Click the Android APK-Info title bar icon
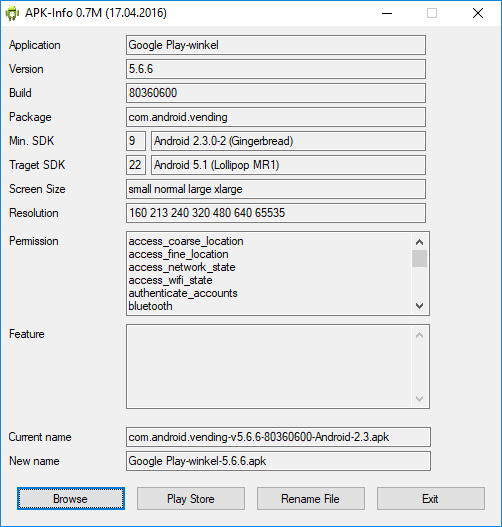 [x=12, y=13]
